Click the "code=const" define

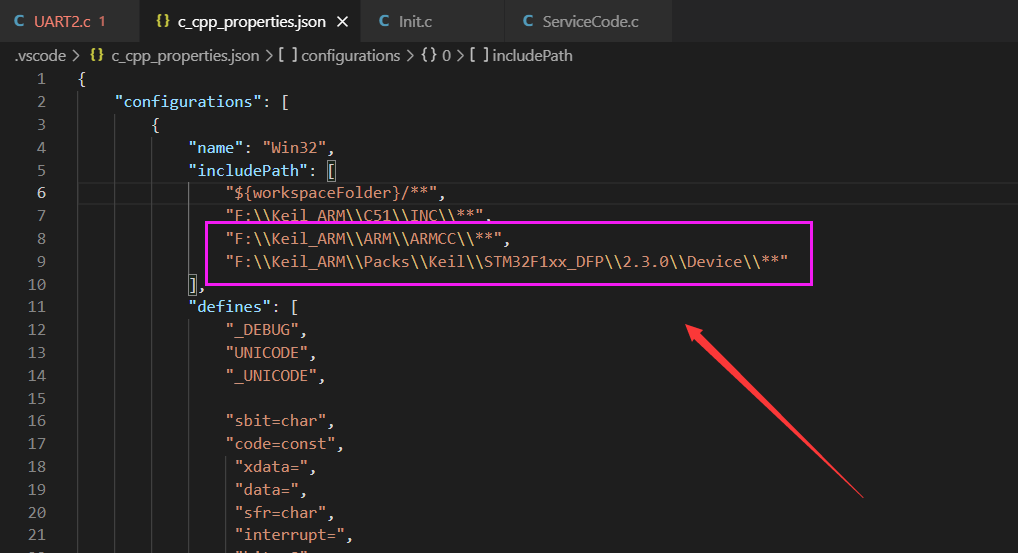click(280, 443)
